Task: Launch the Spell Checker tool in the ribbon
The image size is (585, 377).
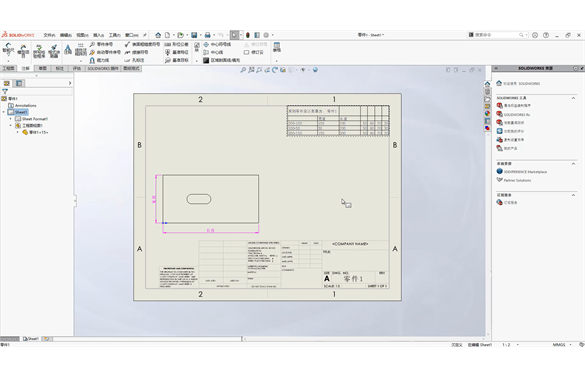Action: pyautogui.click(x=39, y=51)
